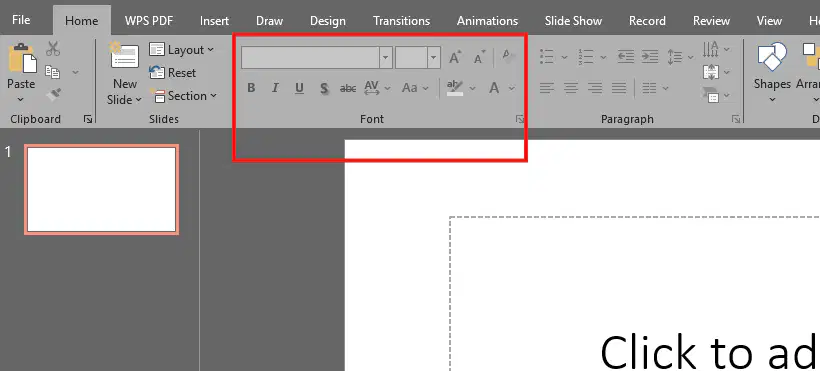Toggle Underline formatting

[x=299, y=88]
